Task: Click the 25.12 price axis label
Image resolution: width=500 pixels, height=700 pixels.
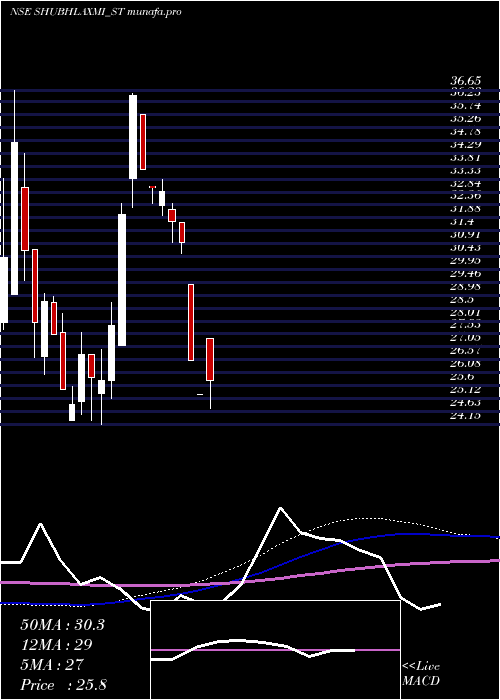Action: point(466,390)
